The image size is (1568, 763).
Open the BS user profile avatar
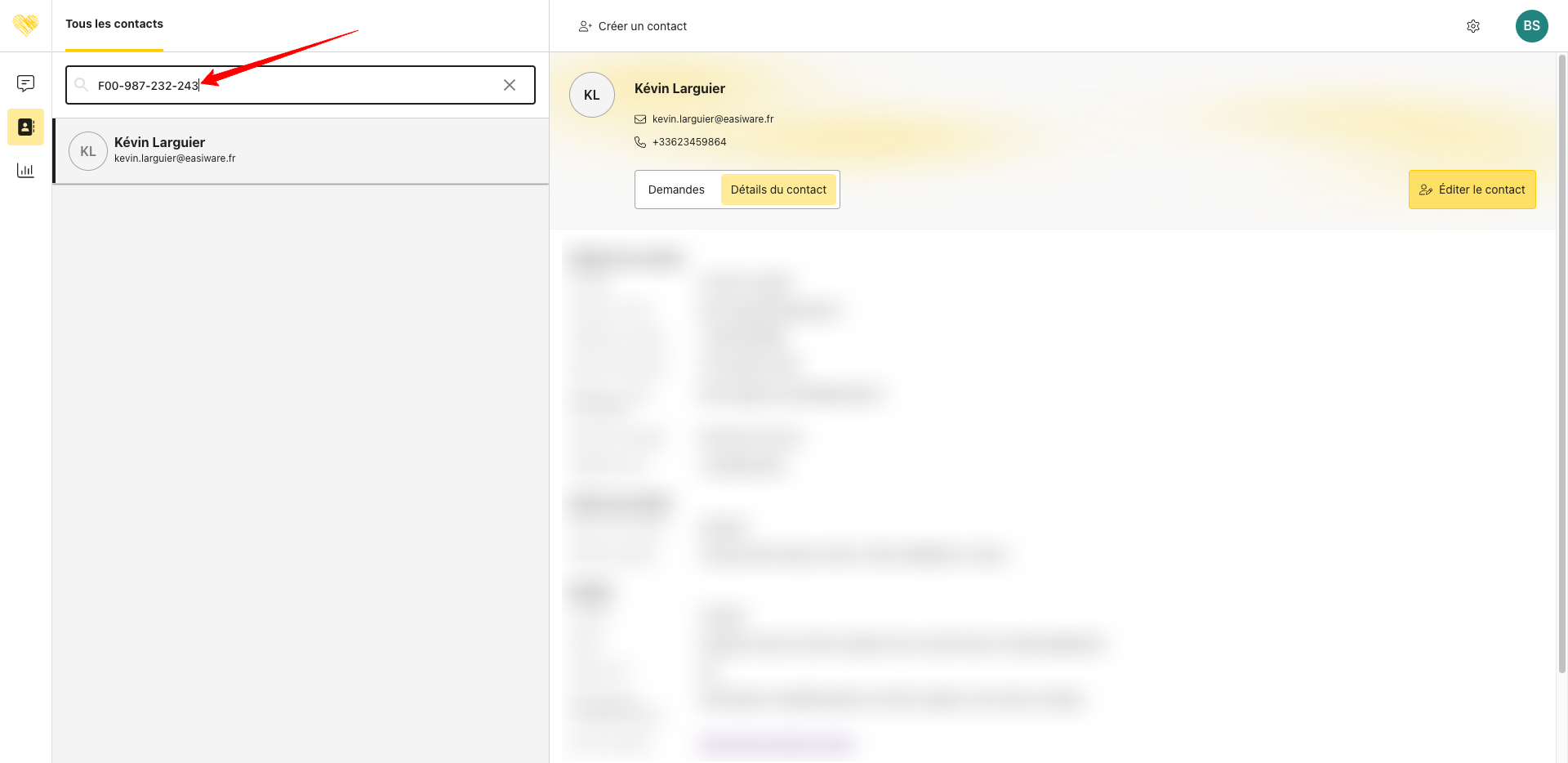tap(1531, 26)
